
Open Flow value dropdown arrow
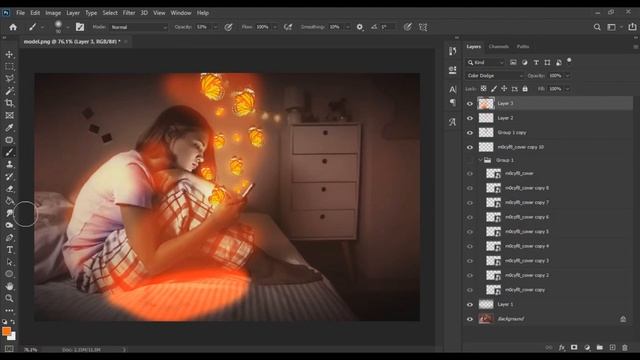(275, 27)
